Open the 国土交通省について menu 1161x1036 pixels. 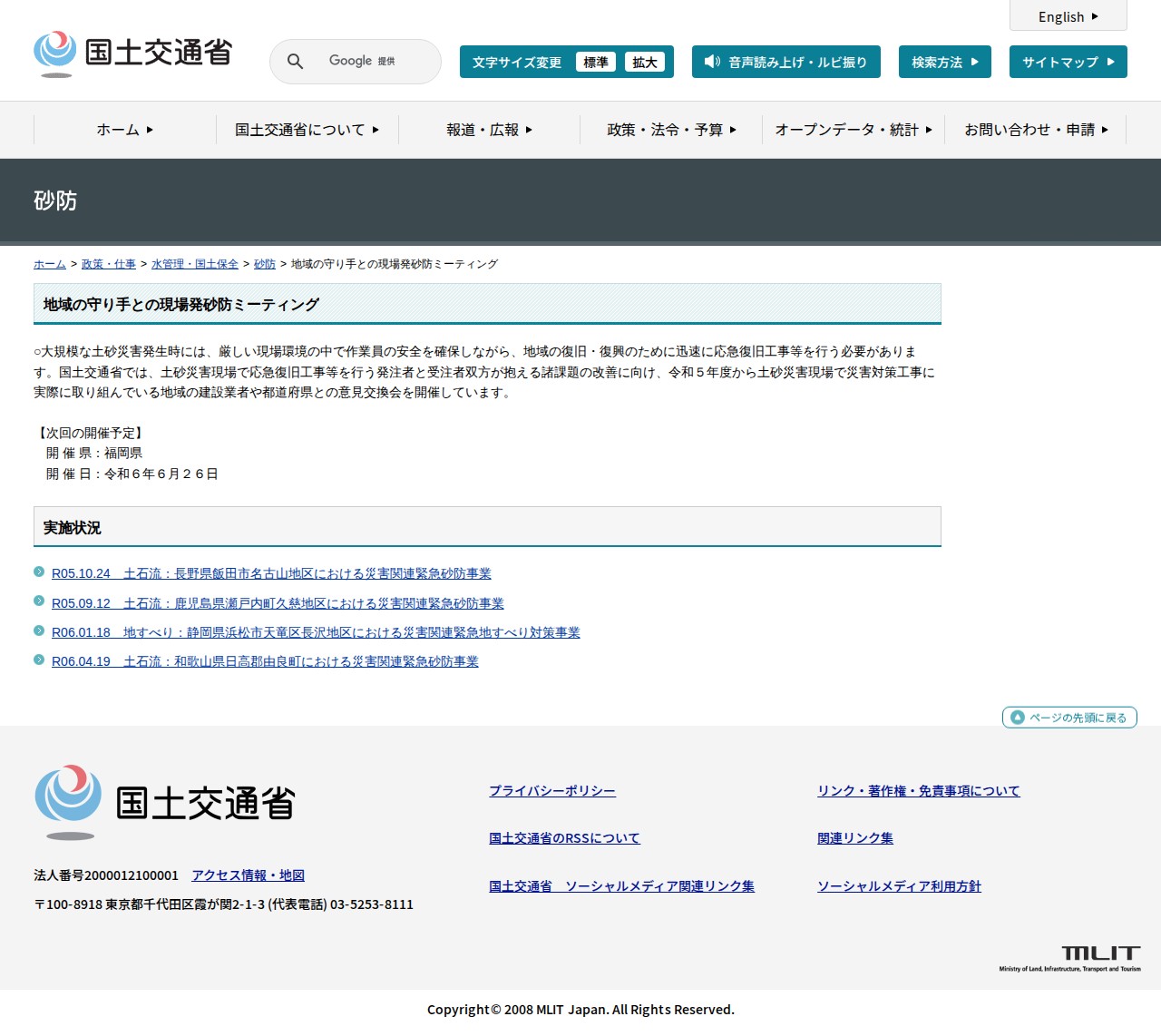(307, 130)
